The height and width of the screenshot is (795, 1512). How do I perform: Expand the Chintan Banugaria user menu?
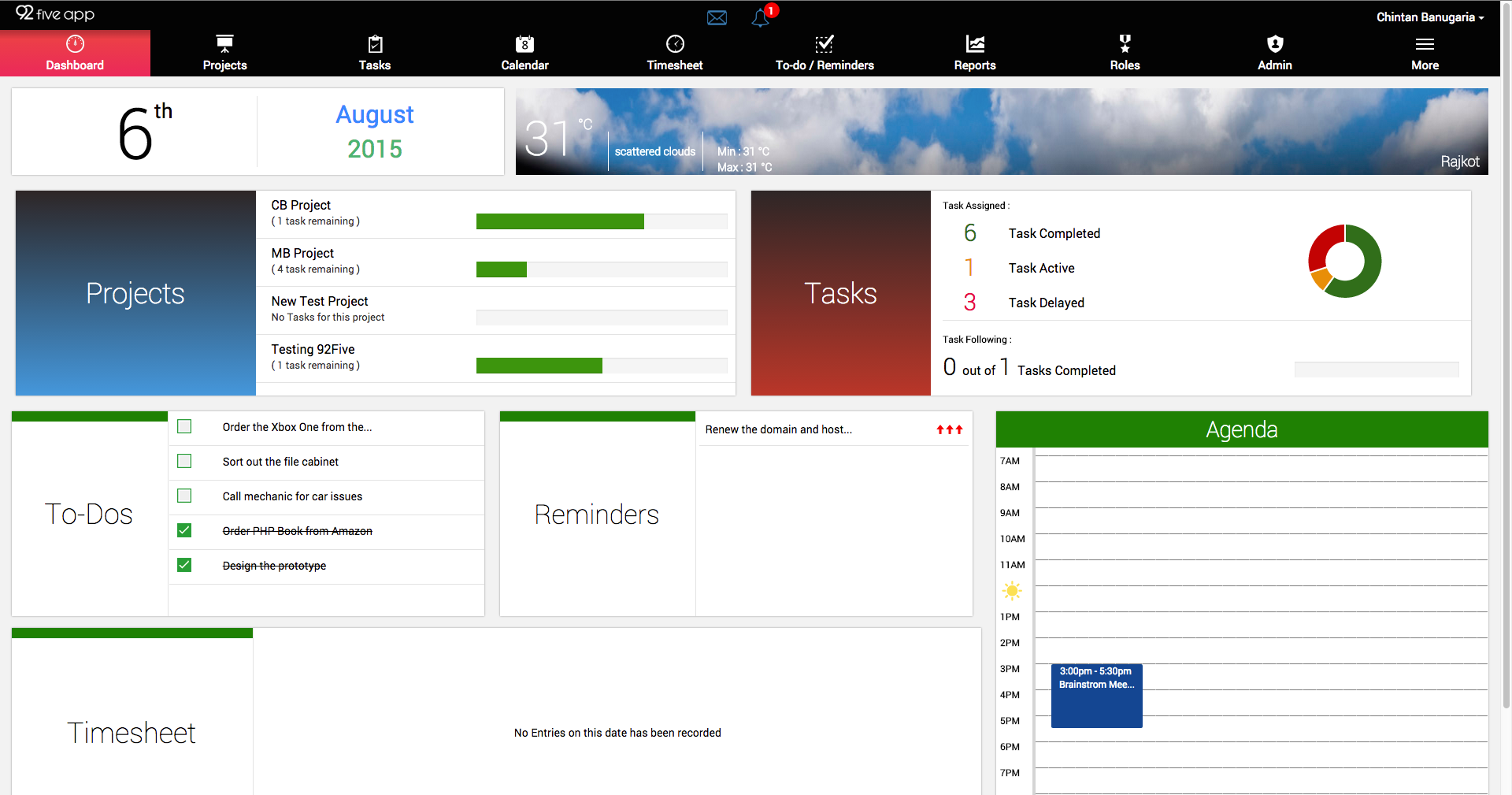[1429, 17]
